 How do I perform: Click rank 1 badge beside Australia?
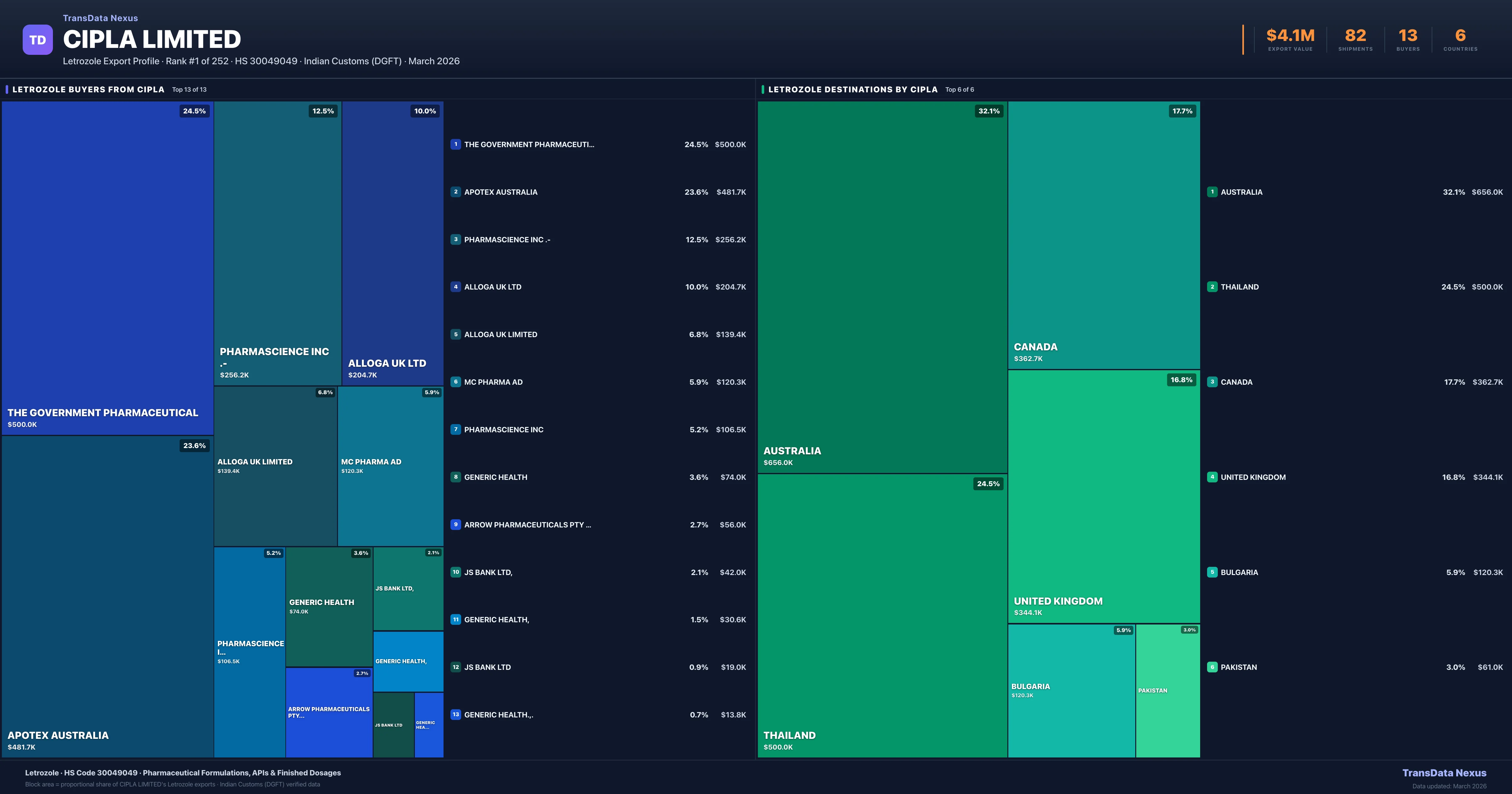pos(1212,192)
